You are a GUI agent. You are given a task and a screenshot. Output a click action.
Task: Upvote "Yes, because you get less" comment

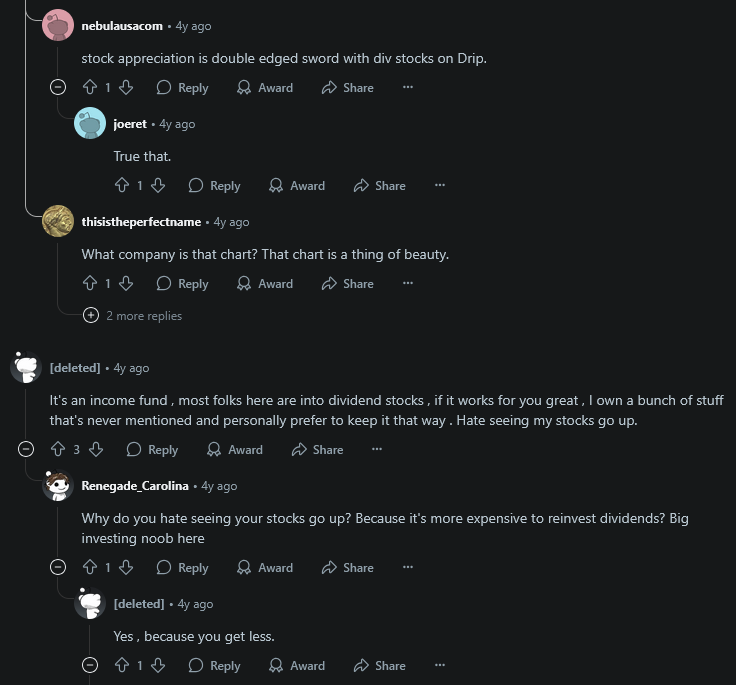(122, 665)
